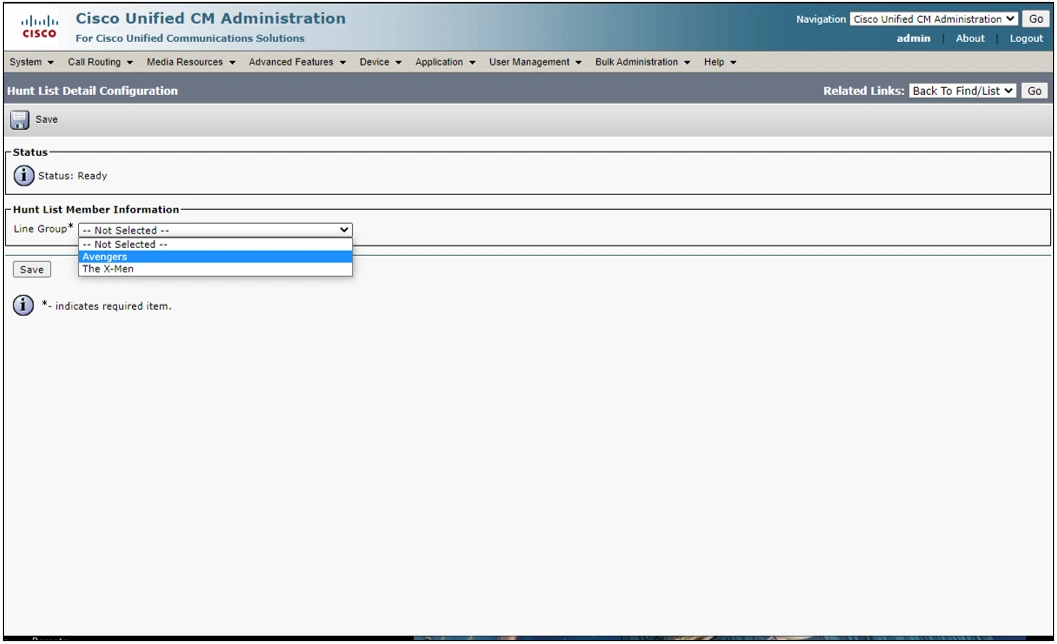Select Avengers from Line Group list
Image resolution: width=1057 pixels, height=644 pixels.
215,257
